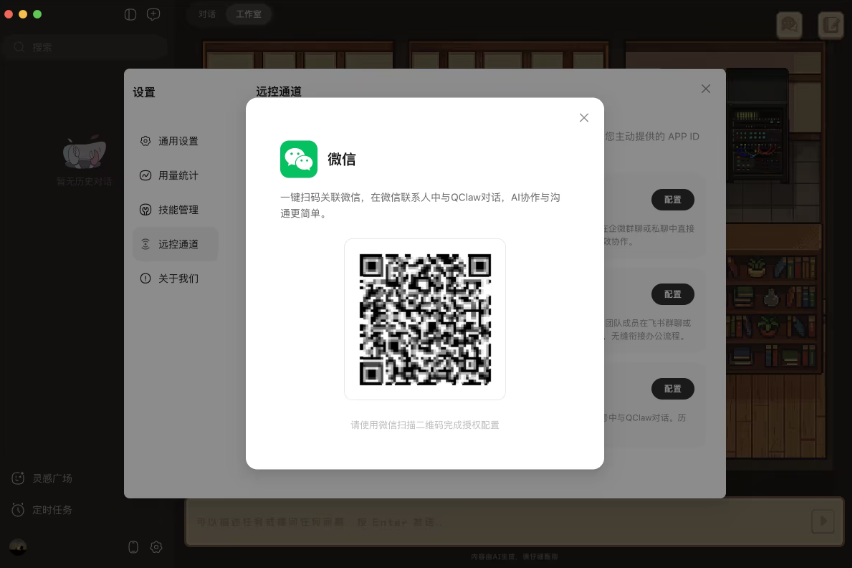Viewport: 852px width, 568px height.
Task: Click the 暂无历史对话 text
Action: [84, 182]
